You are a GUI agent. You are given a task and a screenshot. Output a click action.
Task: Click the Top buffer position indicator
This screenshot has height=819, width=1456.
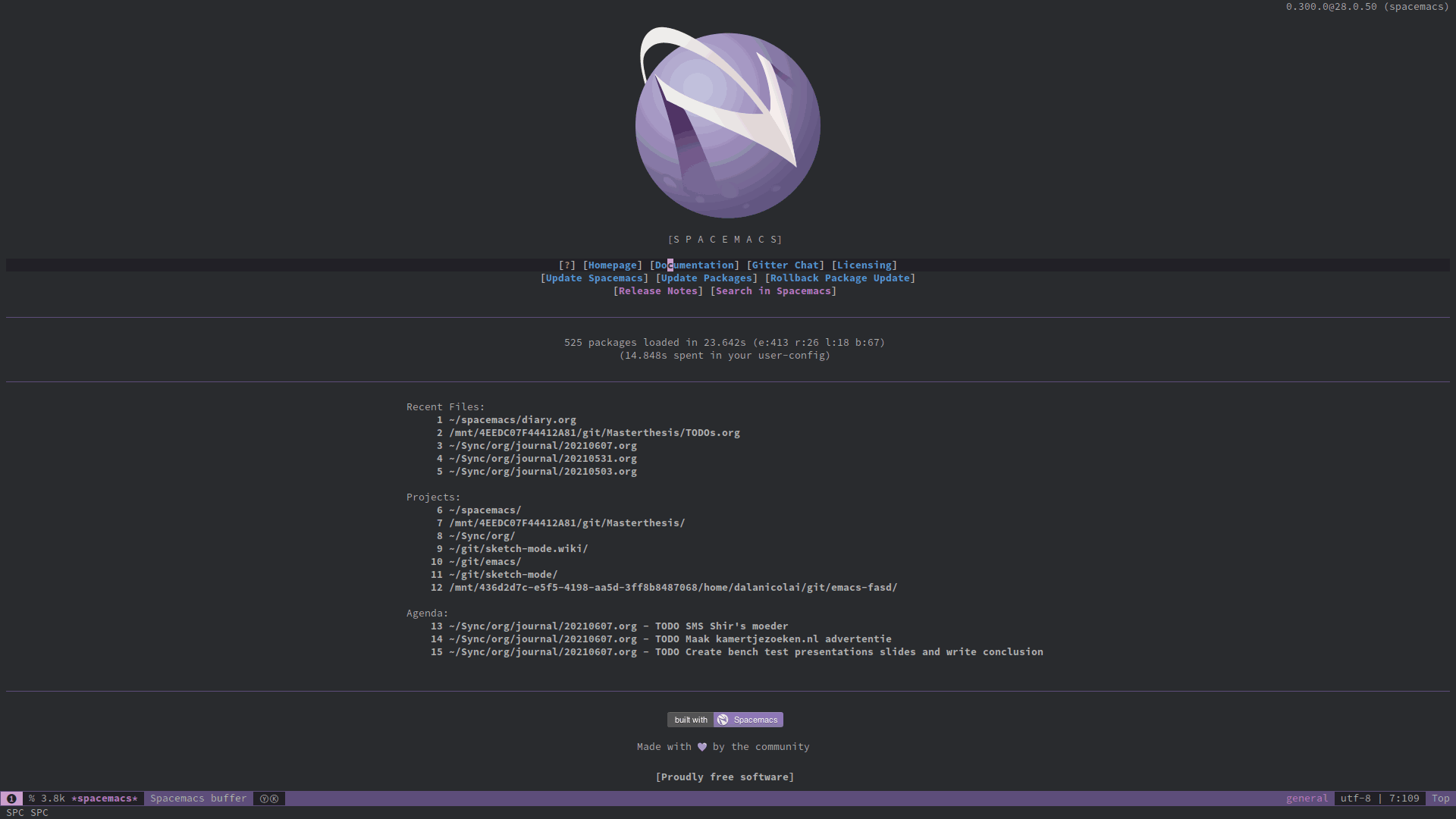tap(1441, 799)
